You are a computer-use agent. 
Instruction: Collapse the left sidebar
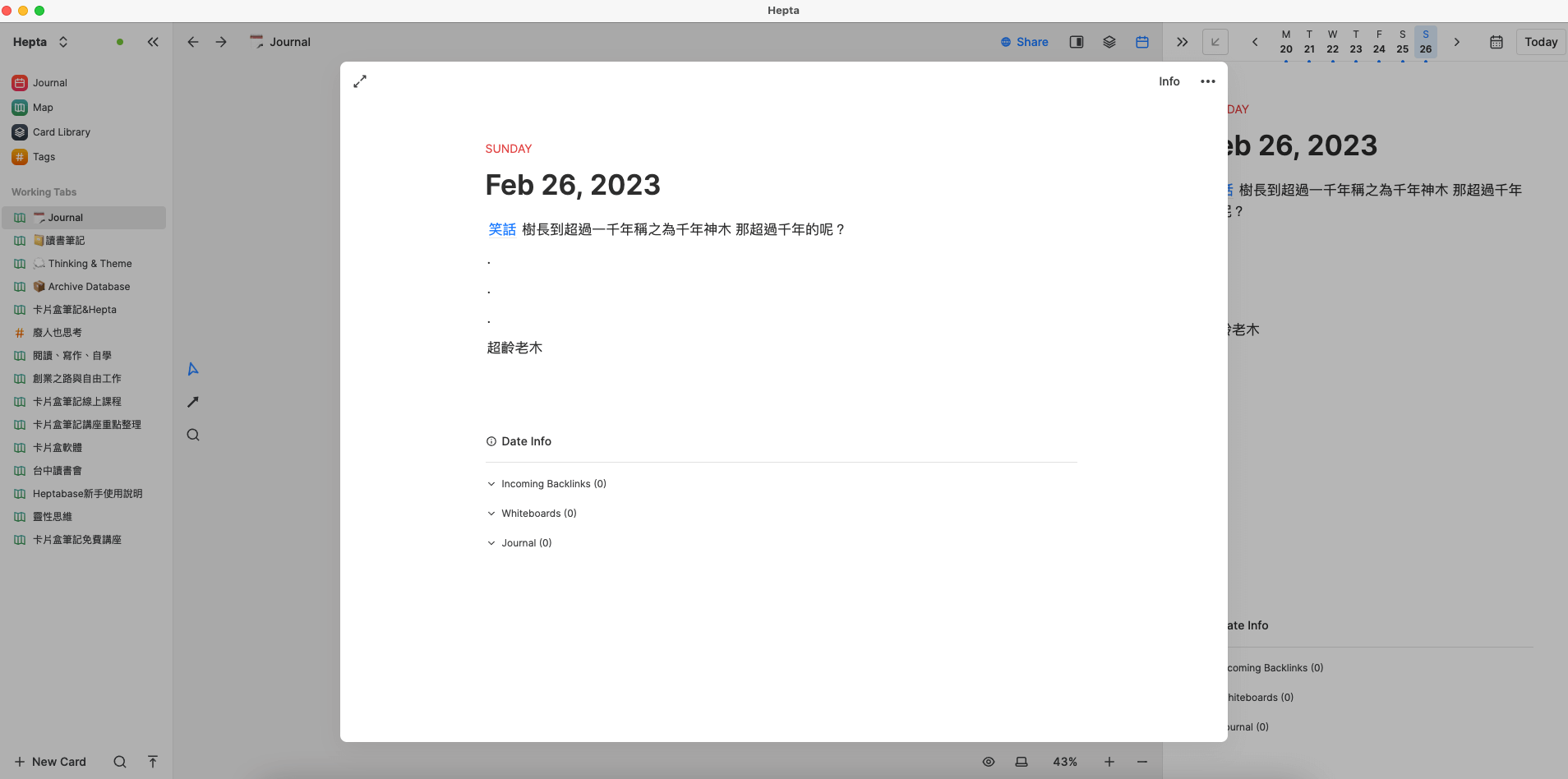click(x=153, y=42)
